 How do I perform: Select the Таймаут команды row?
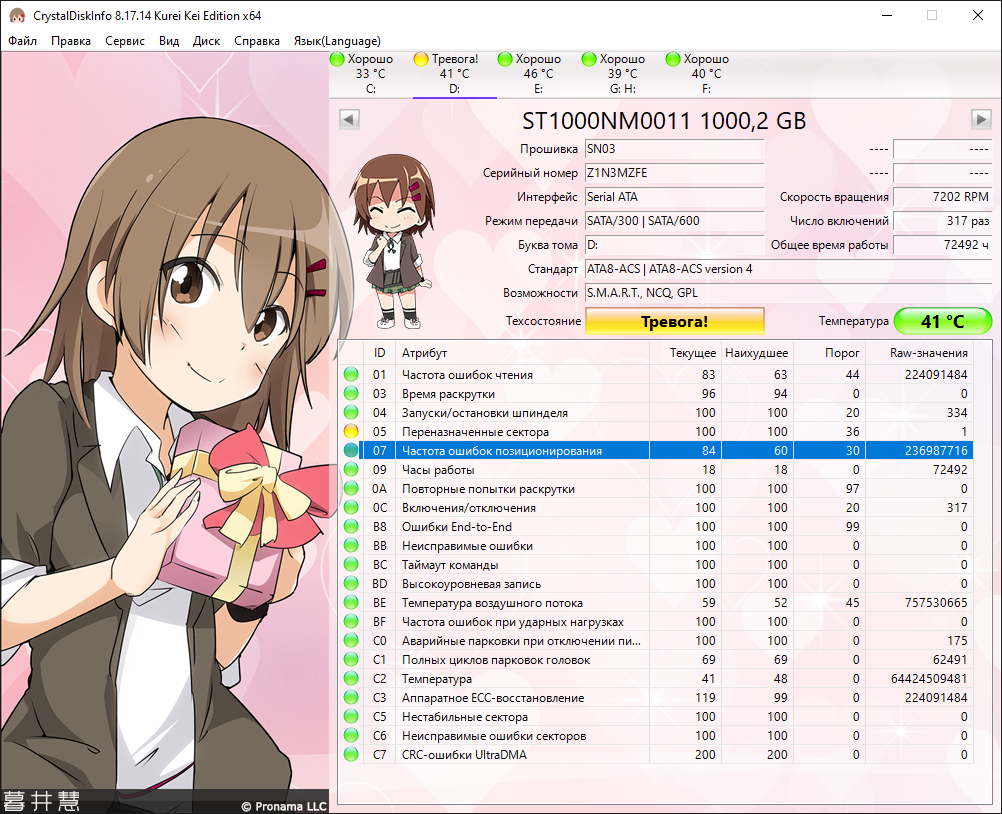click(656, 565)
